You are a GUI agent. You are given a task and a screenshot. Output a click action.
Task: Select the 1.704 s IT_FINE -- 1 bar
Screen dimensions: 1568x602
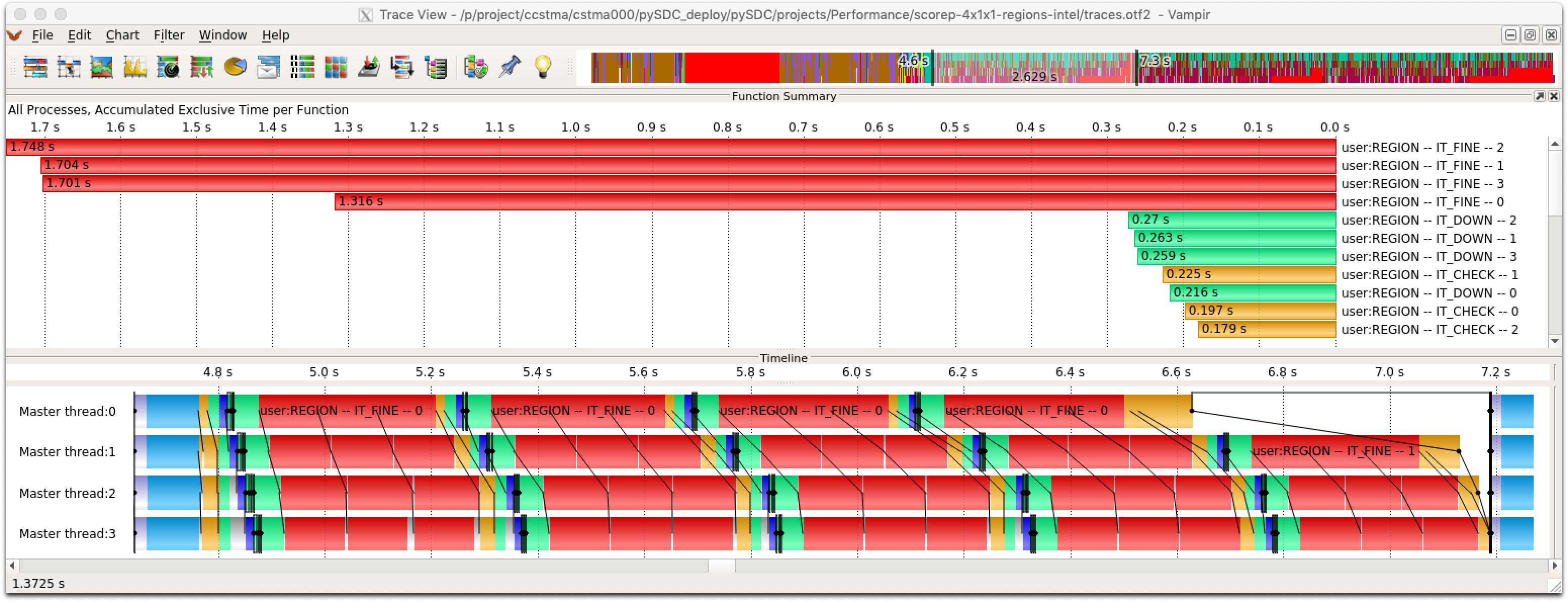(688, 165)
